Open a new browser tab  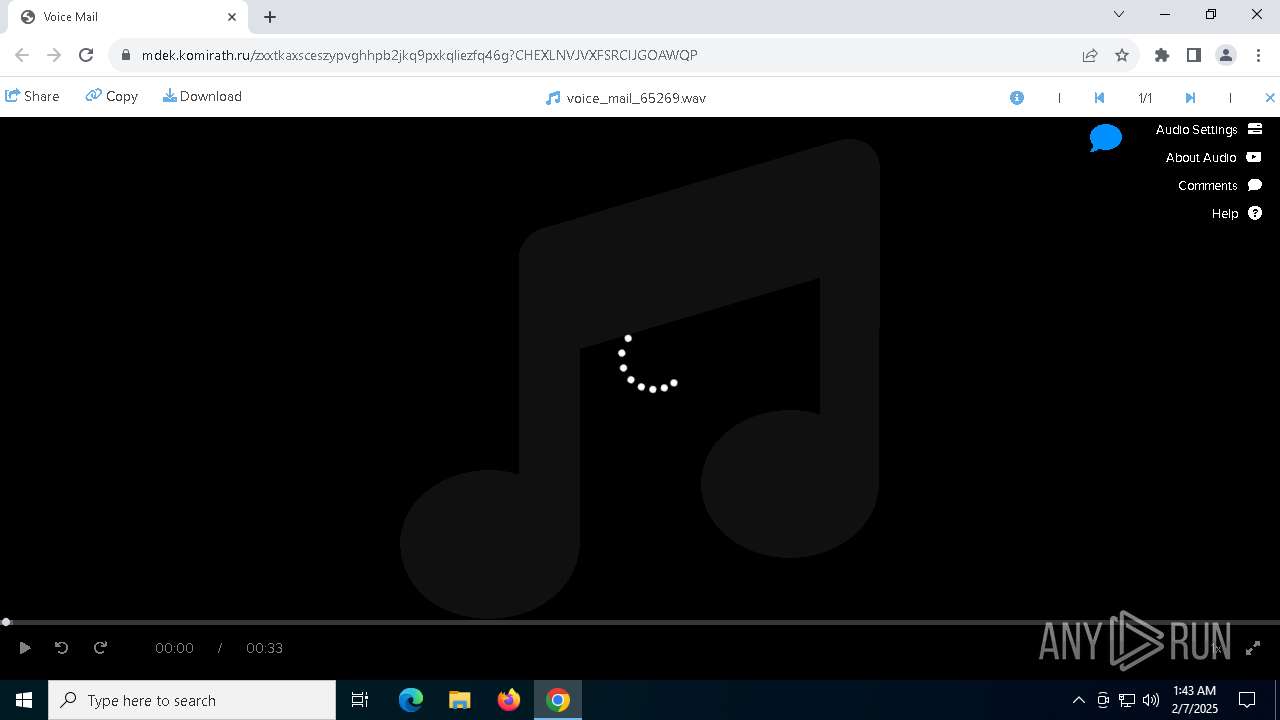click(270, 17)
